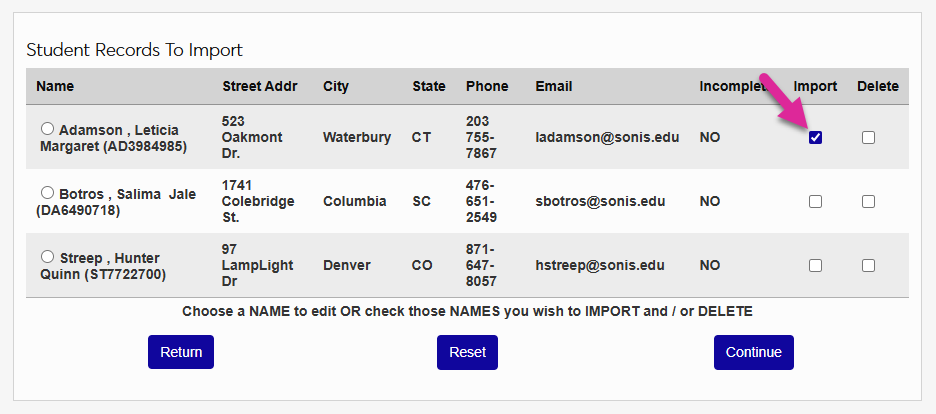Check the Import checkbox for Botros

[x=815, y=201]
